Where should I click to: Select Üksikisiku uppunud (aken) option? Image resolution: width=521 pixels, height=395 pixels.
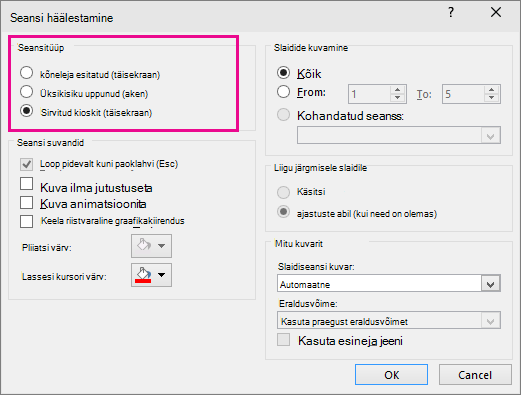26,92
